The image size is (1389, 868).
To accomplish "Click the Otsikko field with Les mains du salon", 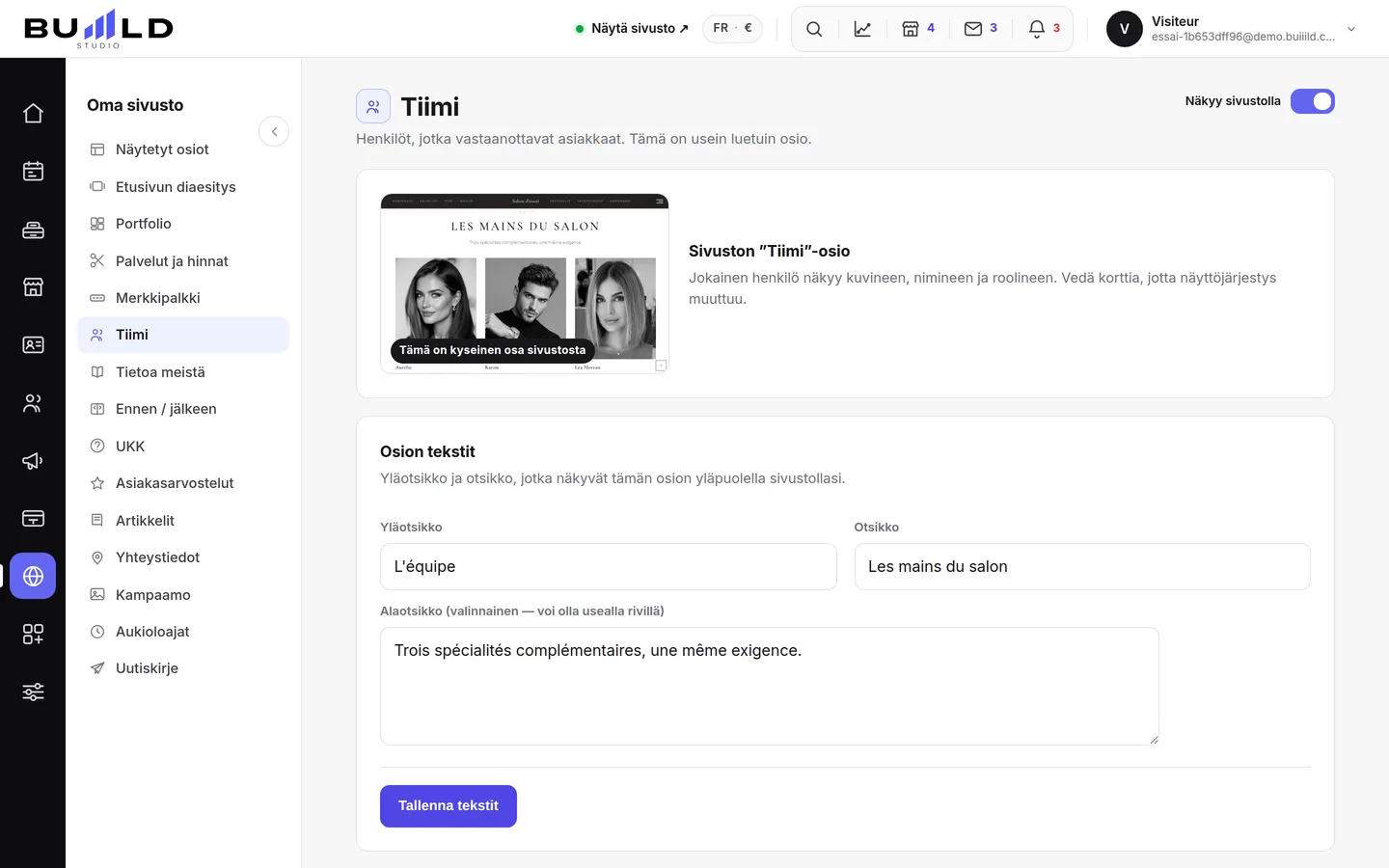I will (x=1082, y=566).
